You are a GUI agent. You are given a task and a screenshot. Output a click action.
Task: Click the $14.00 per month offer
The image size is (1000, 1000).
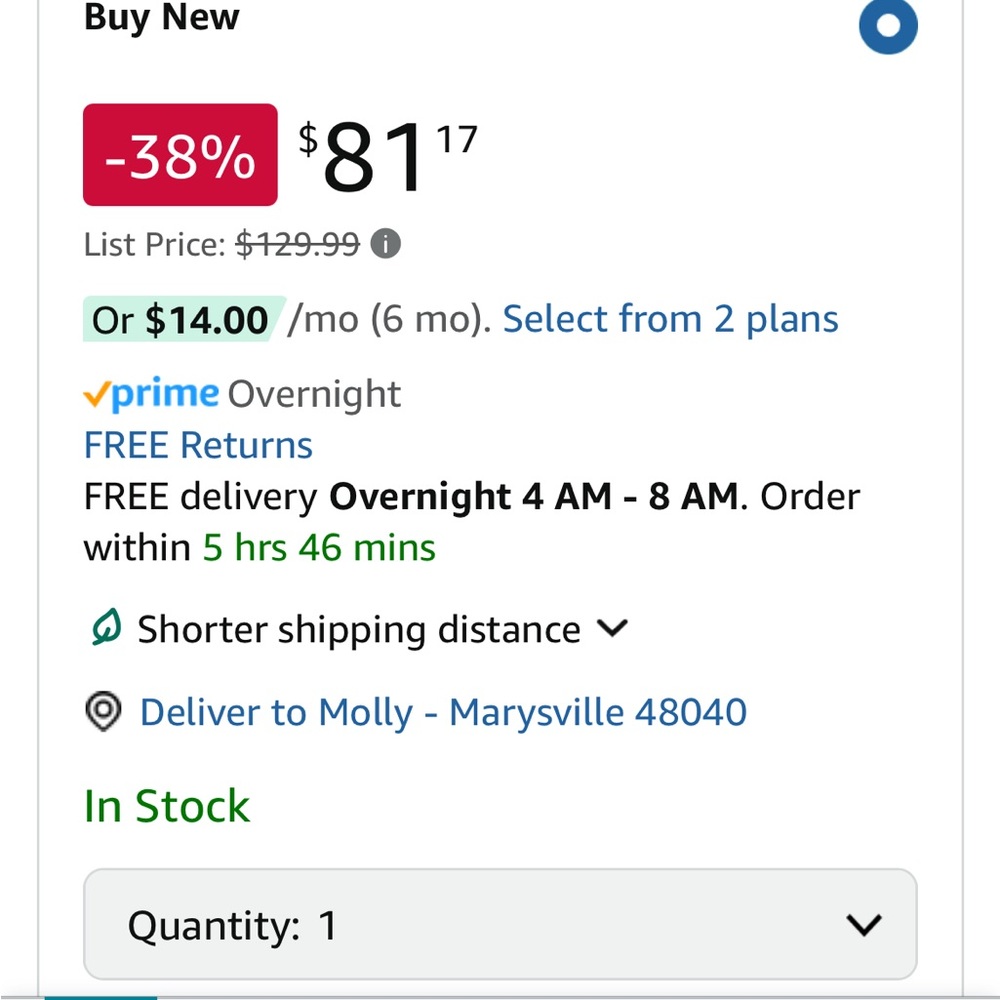[x=180, y=320]
